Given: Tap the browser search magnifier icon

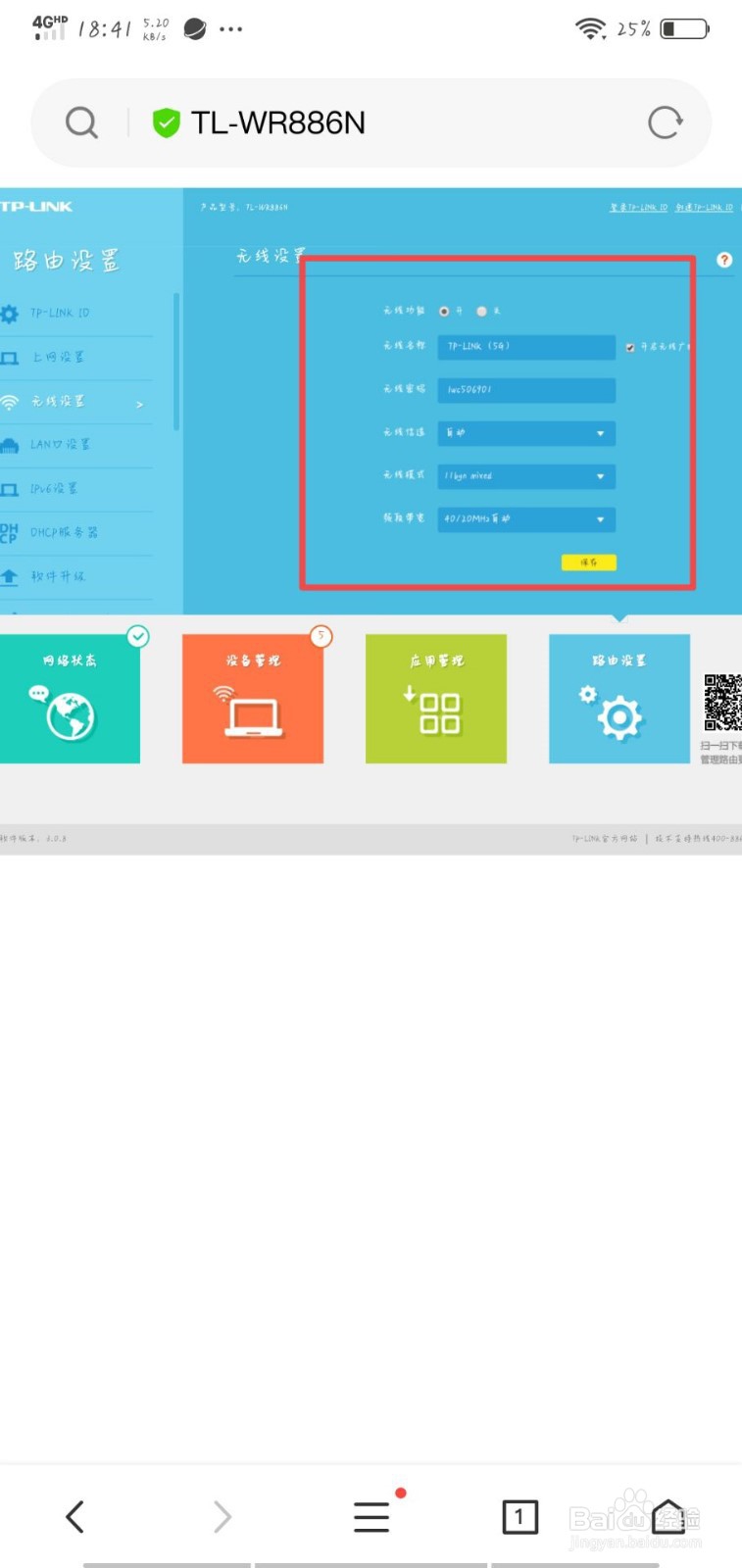Looking at the screenshot, I should (x=81, y=122).
